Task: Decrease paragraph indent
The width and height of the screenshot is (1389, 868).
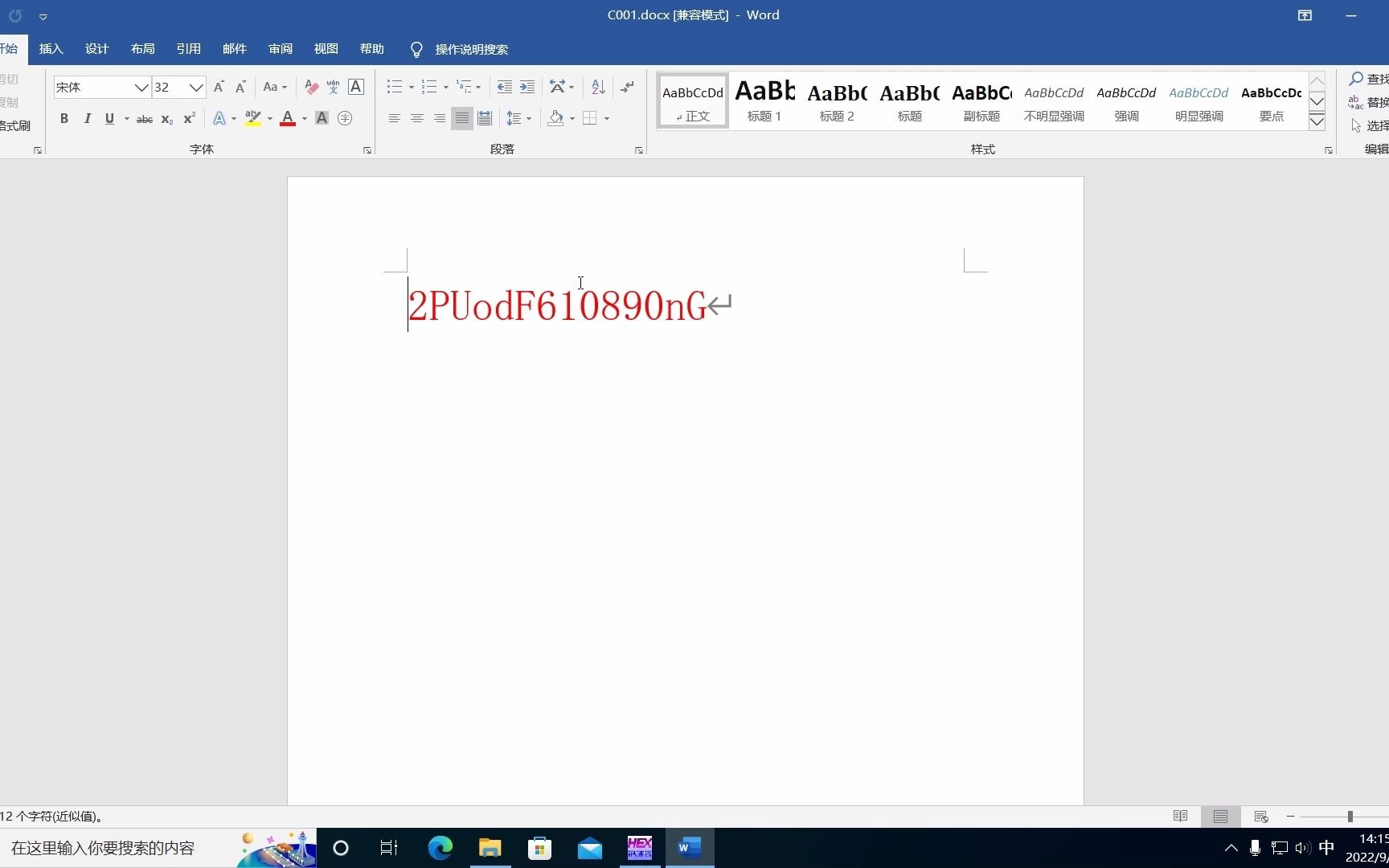Action: click(505, 87)
